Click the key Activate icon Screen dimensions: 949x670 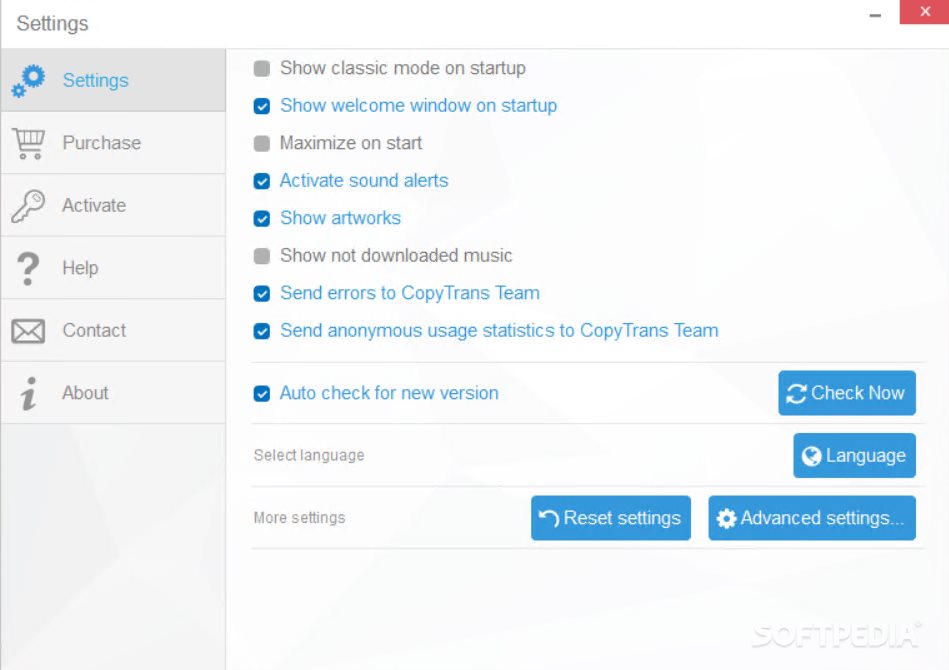pyautogui.click(x=28, y=206)
